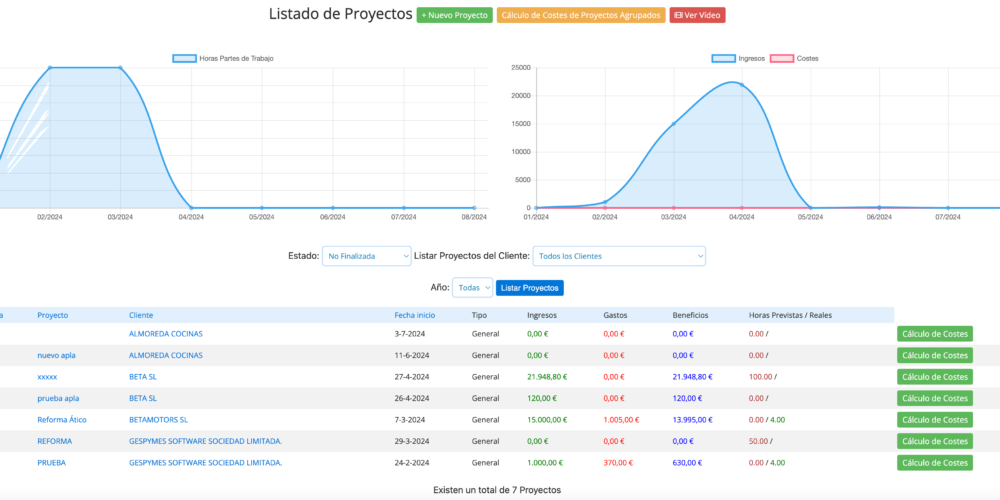Sort table by Cliente column header
Image resolution: width=1000 pixels, height=500 pixels.
click(x=141, y=315)
